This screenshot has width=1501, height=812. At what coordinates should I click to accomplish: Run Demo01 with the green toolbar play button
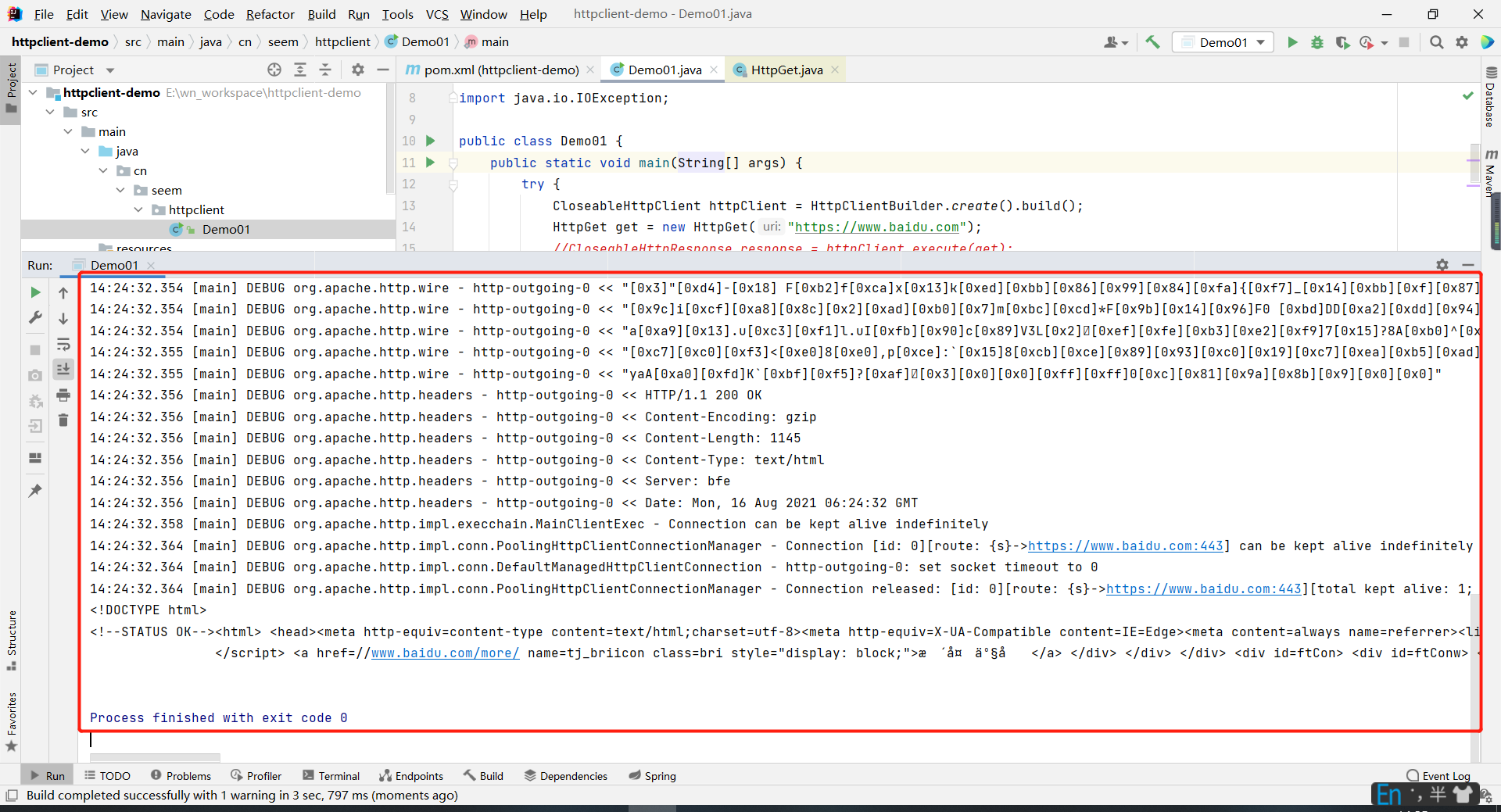[1292, 42]
